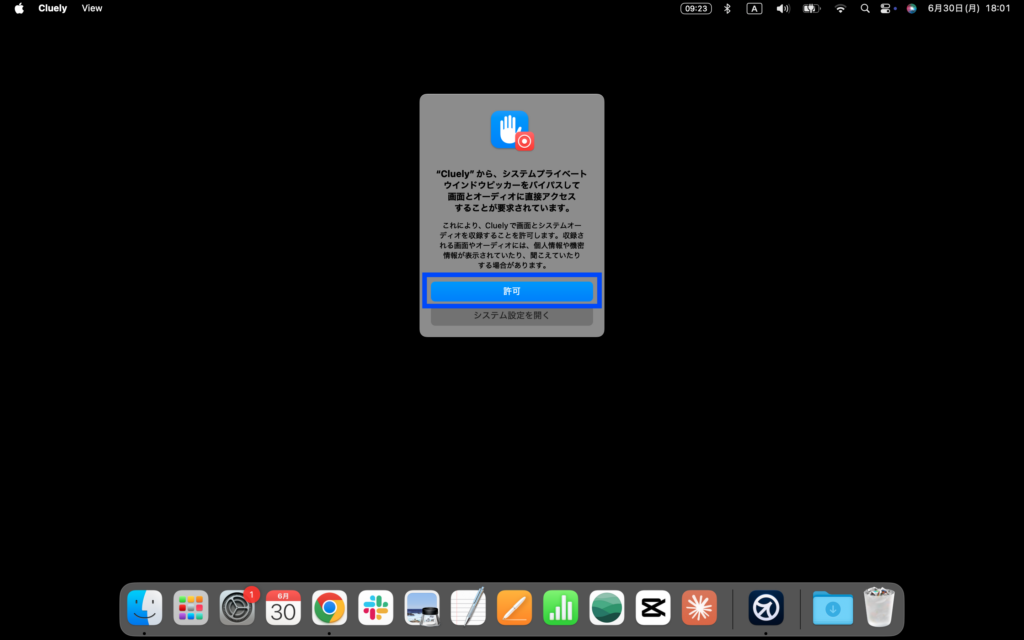Image resolution: width=1024 pixels, height=640 pixels.
Task: Open the View menu
Action: pyautogui.click(x=92, y=8)
